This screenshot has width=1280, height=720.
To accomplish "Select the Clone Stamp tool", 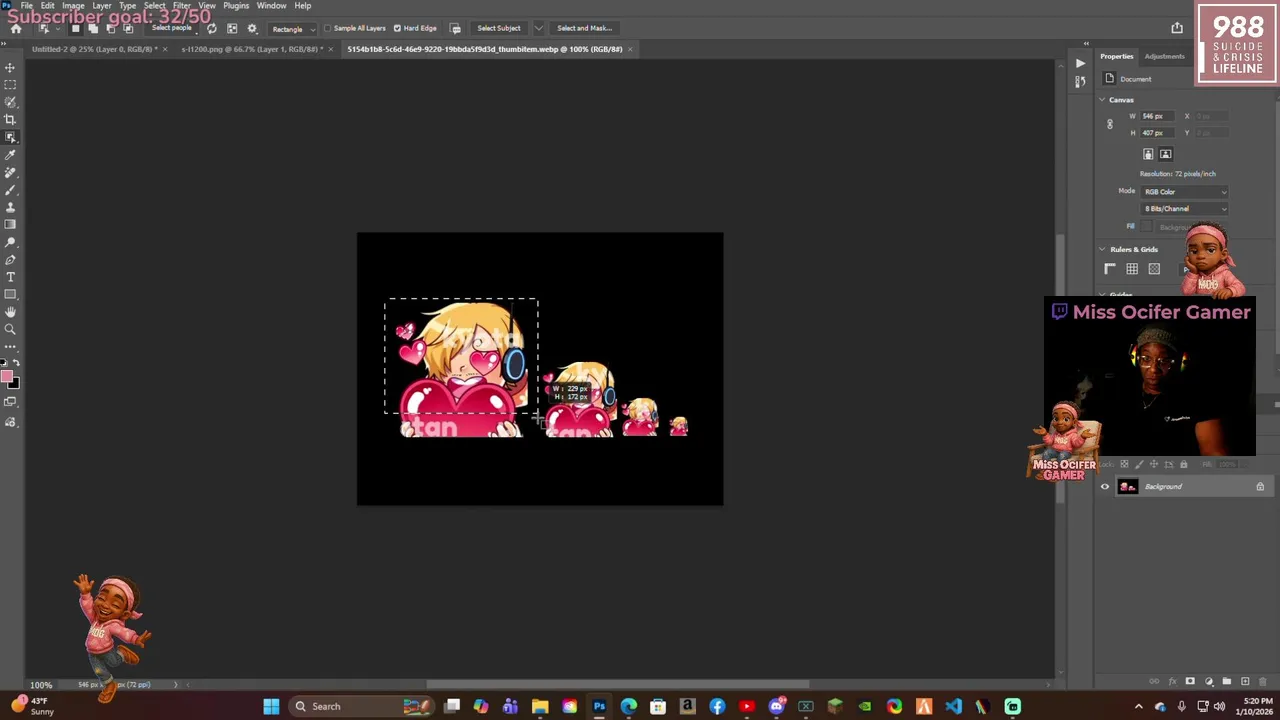I will coord(10,207).
